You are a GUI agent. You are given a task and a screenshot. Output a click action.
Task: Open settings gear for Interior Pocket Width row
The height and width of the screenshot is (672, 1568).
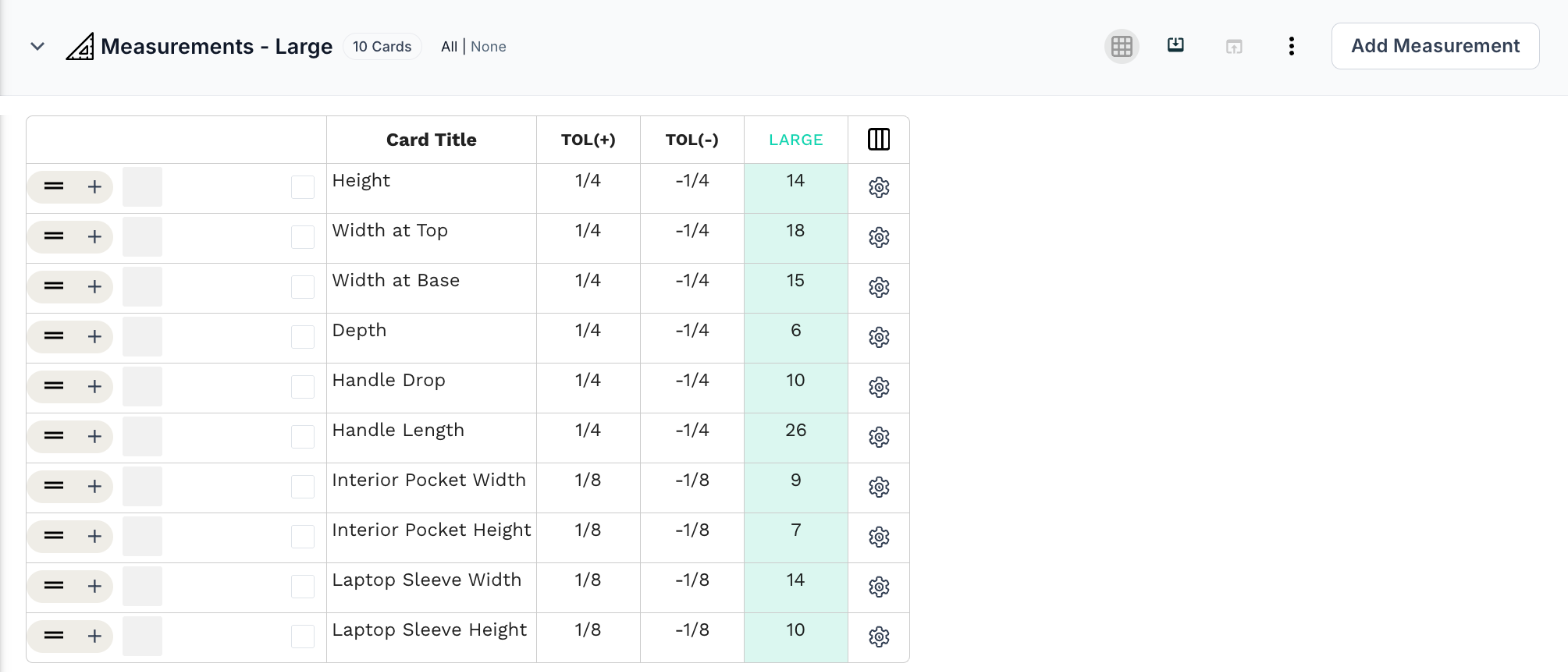click(x=879, y=487)
